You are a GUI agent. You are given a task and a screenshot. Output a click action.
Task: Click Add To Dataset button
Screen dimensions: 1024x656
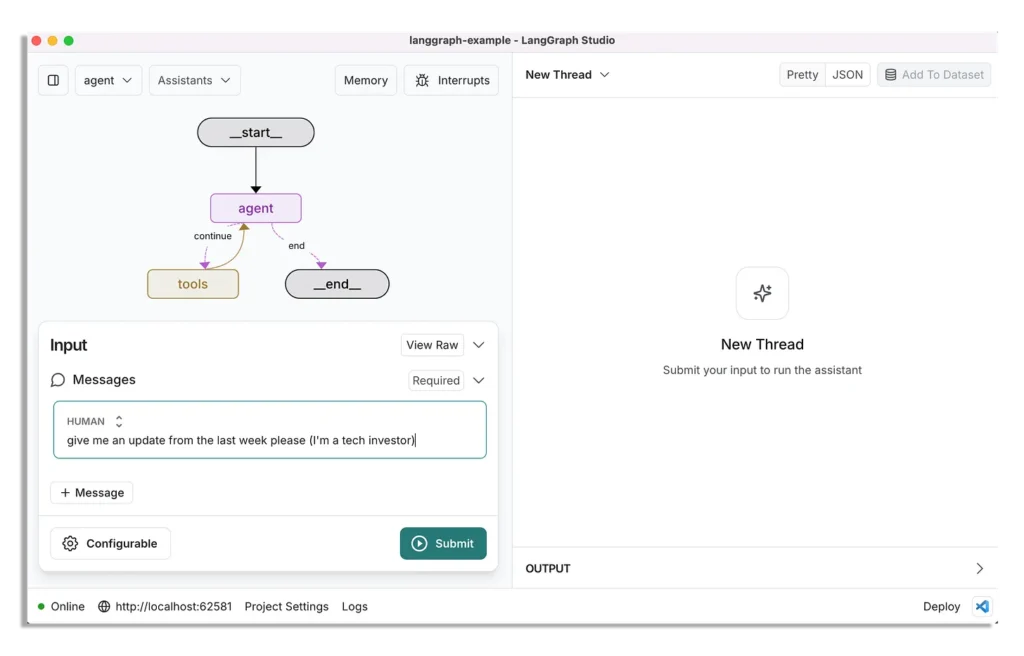(x=935, y=74)
